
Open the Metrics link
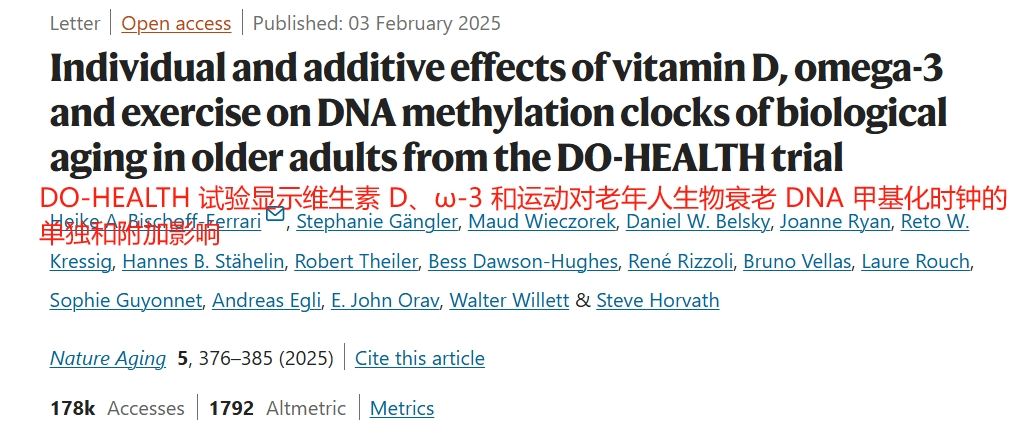(402, 408)
